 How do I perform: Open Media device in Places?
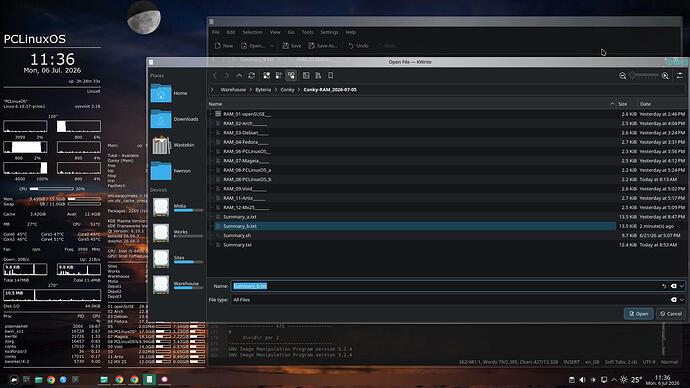pos(176,207)
